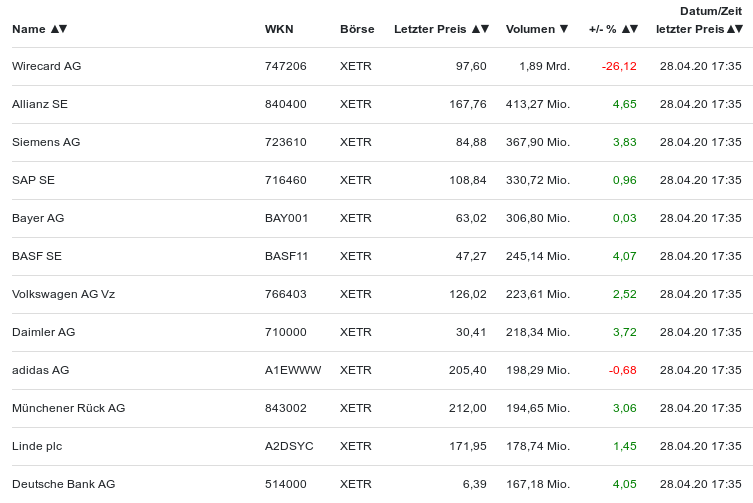Click the BASF SE name
Image resolution: width=753 pixels, height=503 pixels.
pos(37,256)
